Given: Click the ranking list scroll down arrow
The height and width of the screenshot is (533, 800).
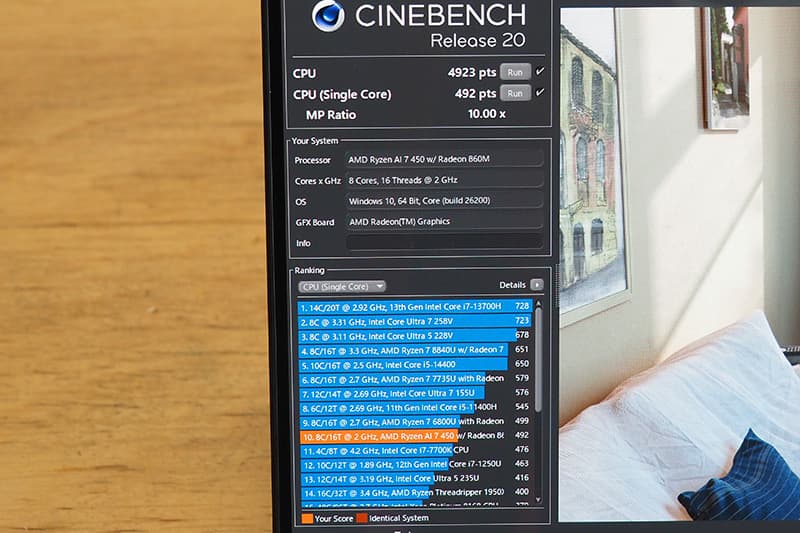Looking at the screenshot, I should (x=538, y=500).
